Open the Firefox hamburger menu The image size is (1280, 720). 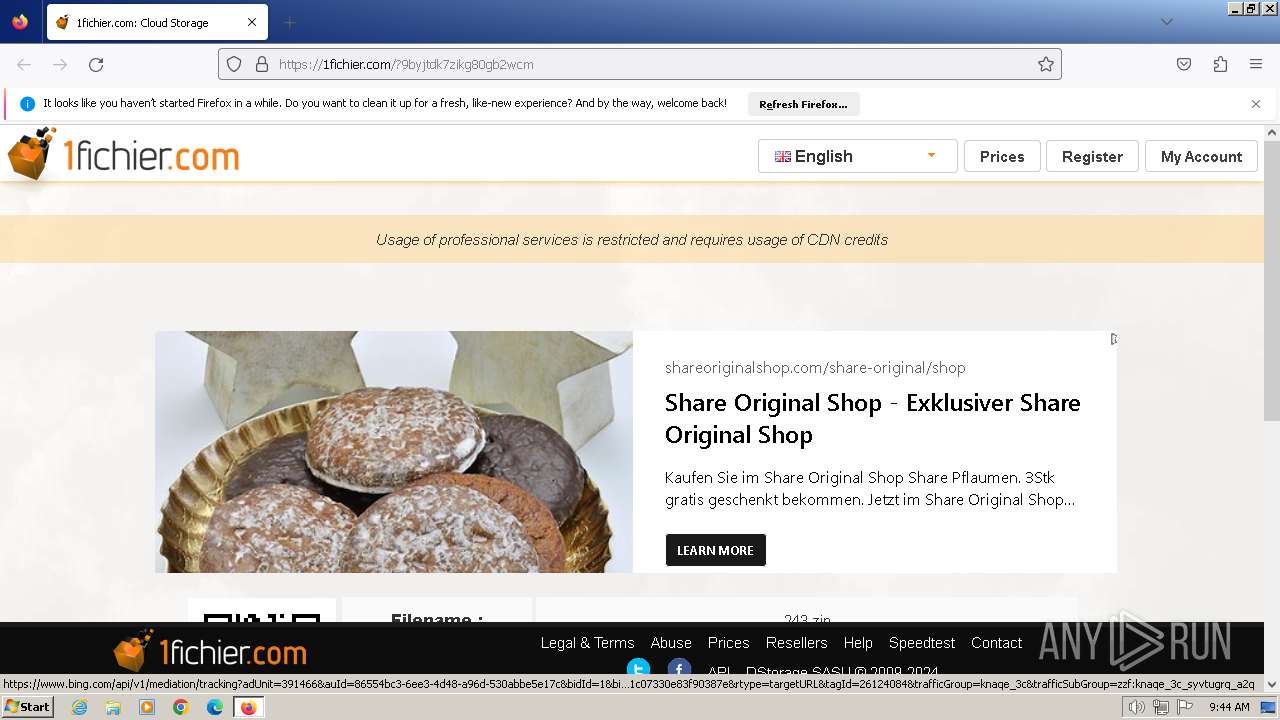(x=1256, y=64)
